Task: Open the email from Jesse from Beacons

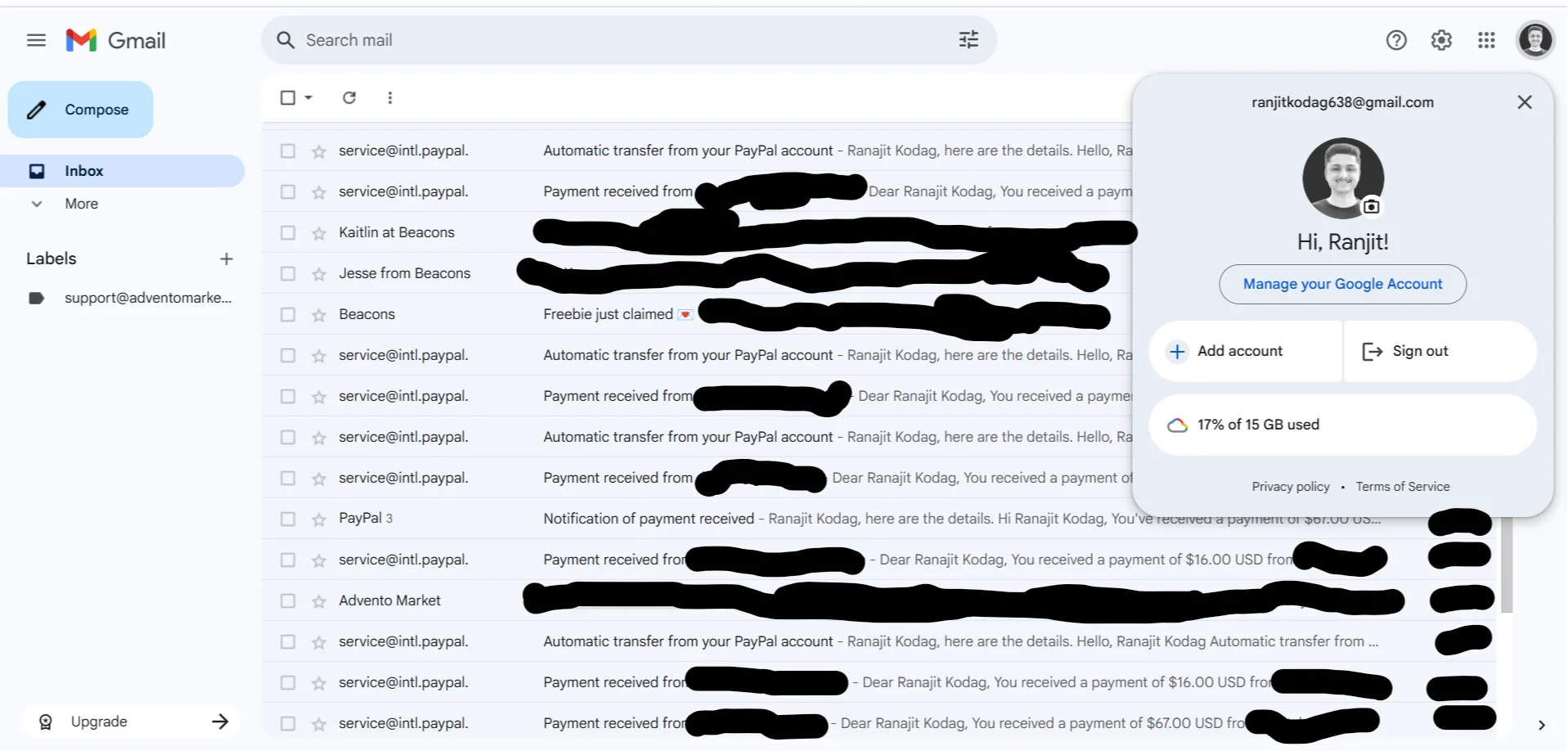Action: [x=697, y=273]
